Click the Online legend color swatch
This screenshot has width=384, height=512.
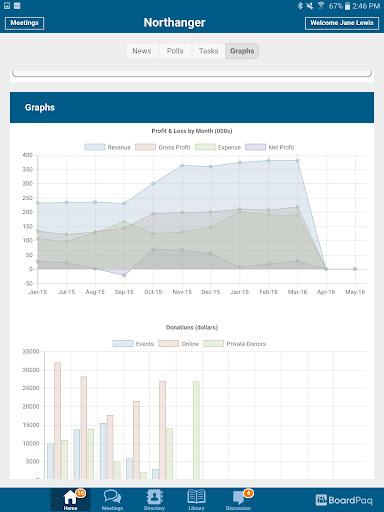tap(168, 344)
